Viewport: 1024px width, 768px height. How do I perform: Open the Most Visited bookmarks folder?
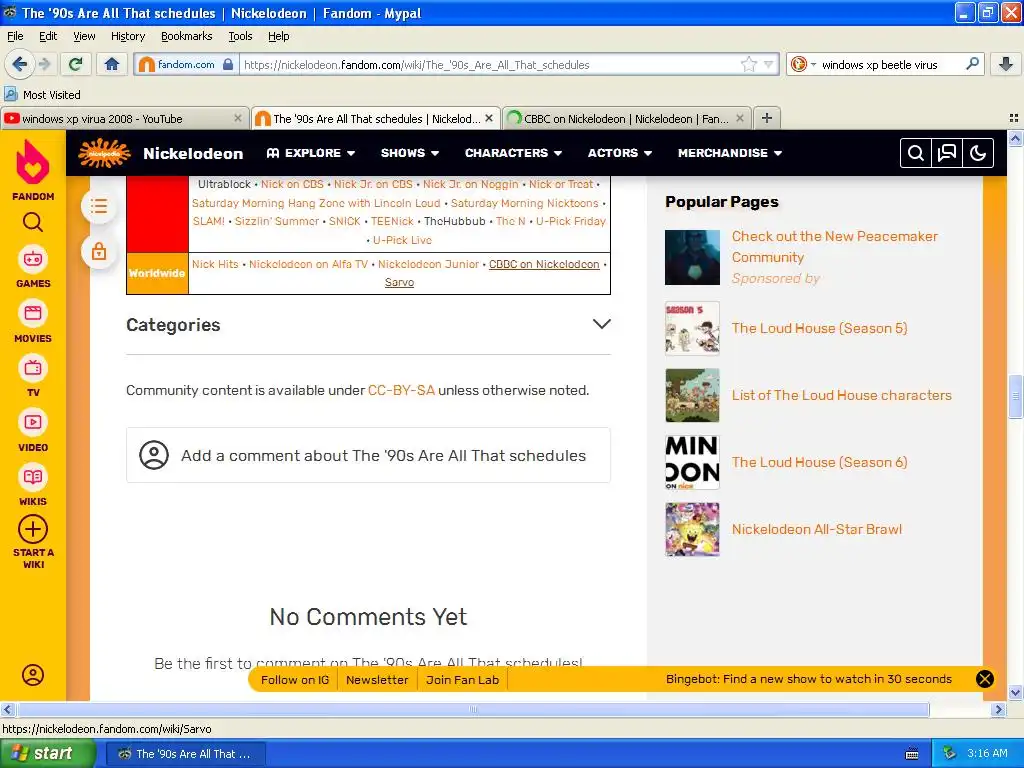click(43, 95)
